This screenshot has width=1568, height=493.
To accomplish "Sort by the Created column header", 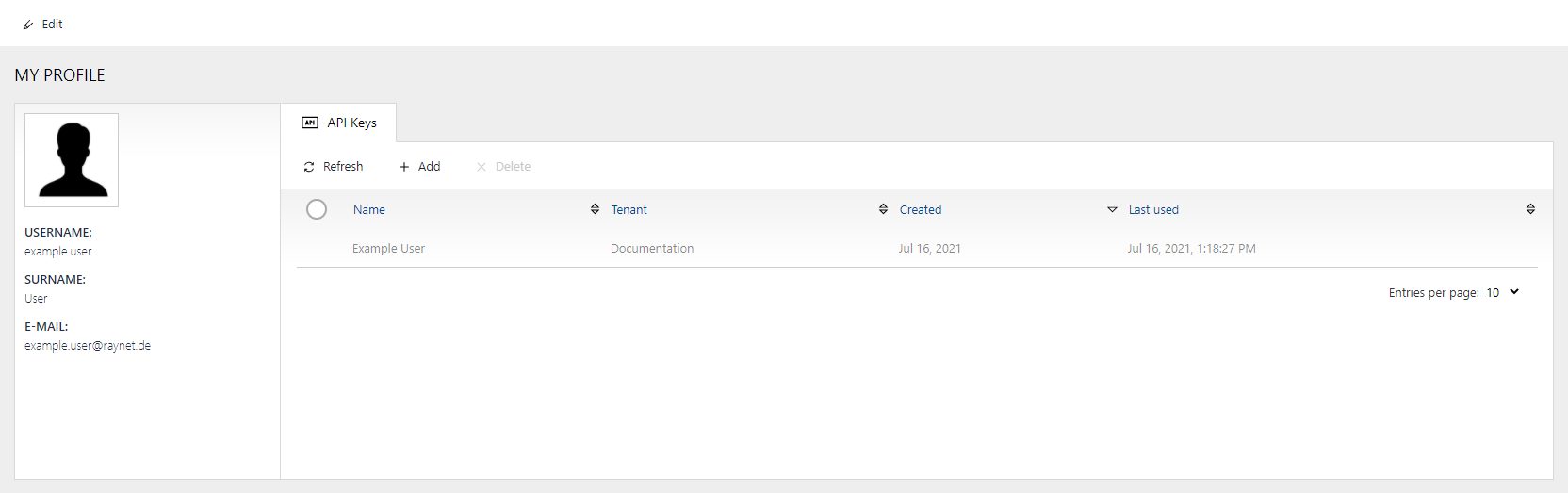I will coord(920,210).
